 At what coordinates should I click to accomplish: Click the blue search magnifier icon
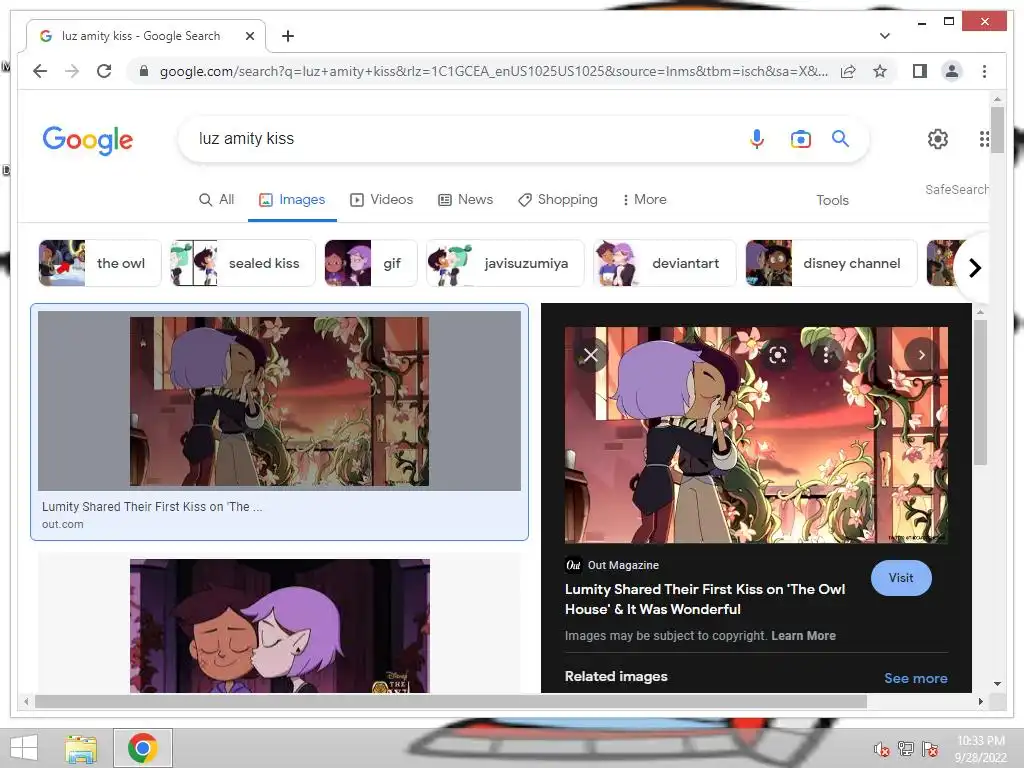(840, 138)
